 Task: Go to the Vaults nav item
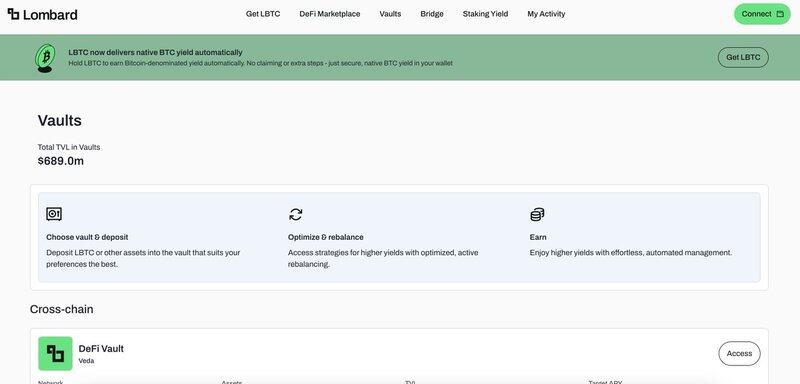[x=390, y=14]
